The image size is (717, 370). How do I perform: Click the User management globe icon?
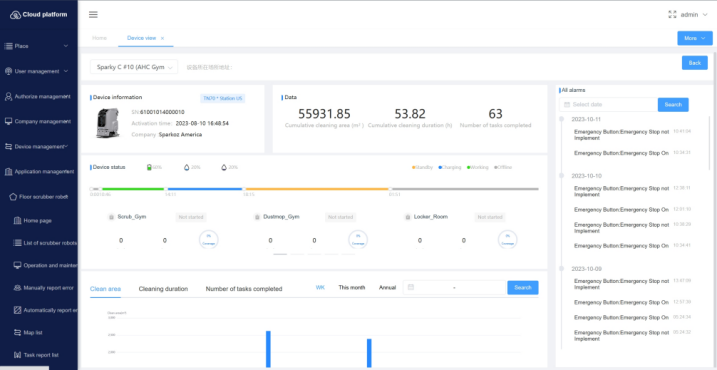point(8,71)
